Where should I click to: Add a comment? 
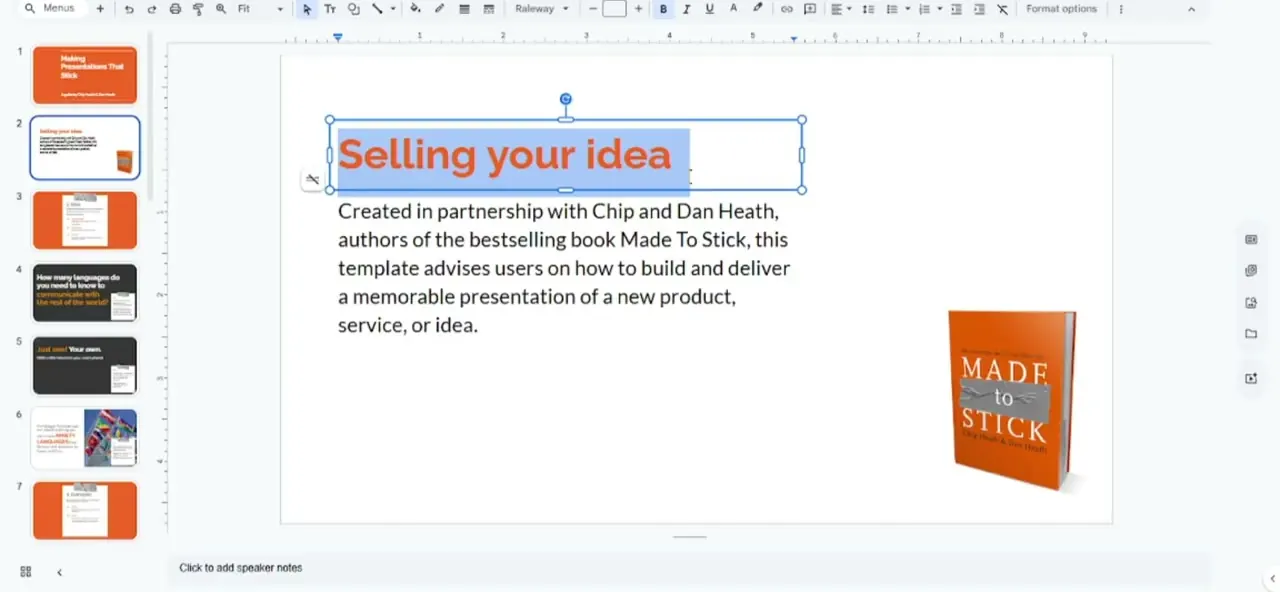click(810, 9)
